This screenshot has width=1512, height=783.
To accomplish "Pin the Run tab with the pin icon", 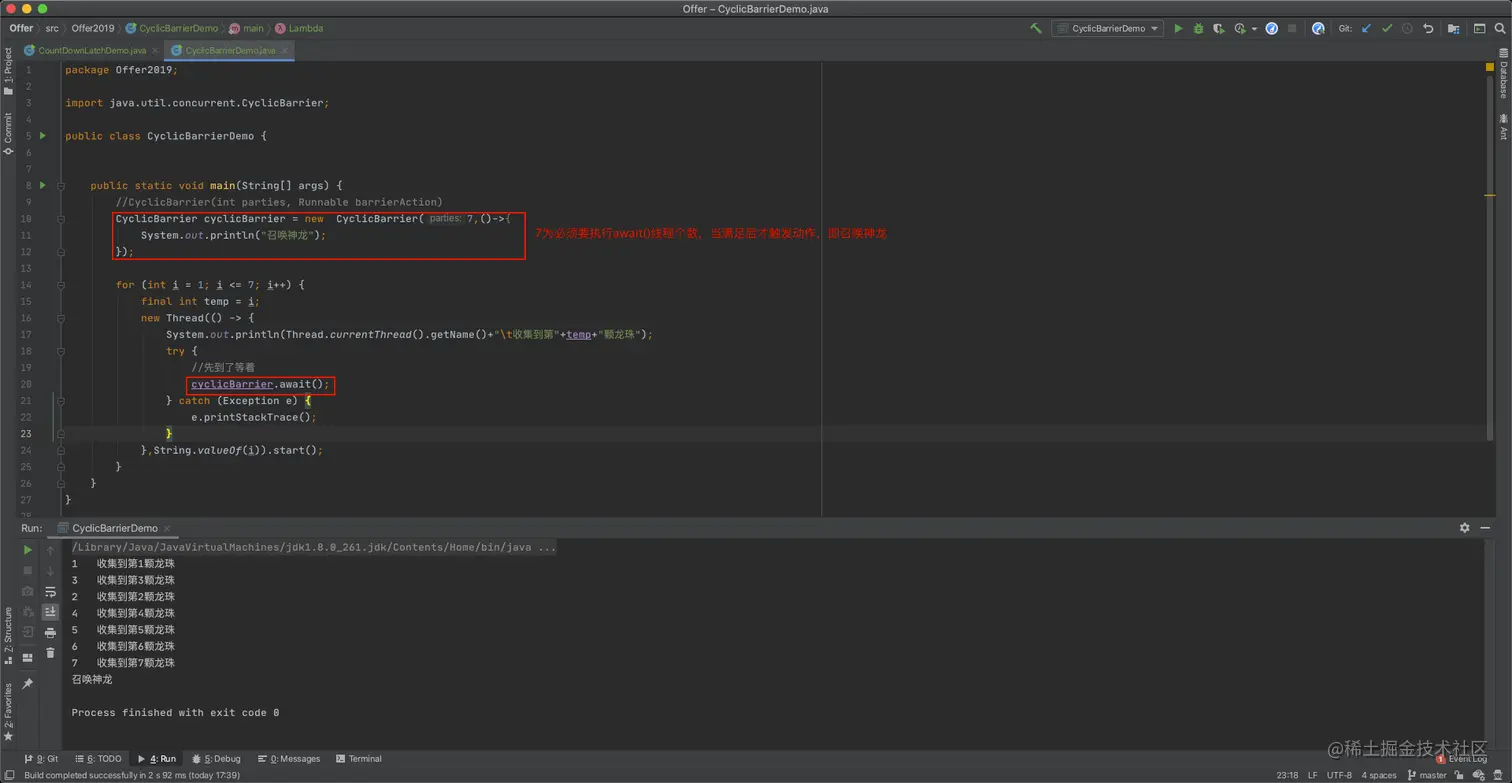I will tap(27, 684).
